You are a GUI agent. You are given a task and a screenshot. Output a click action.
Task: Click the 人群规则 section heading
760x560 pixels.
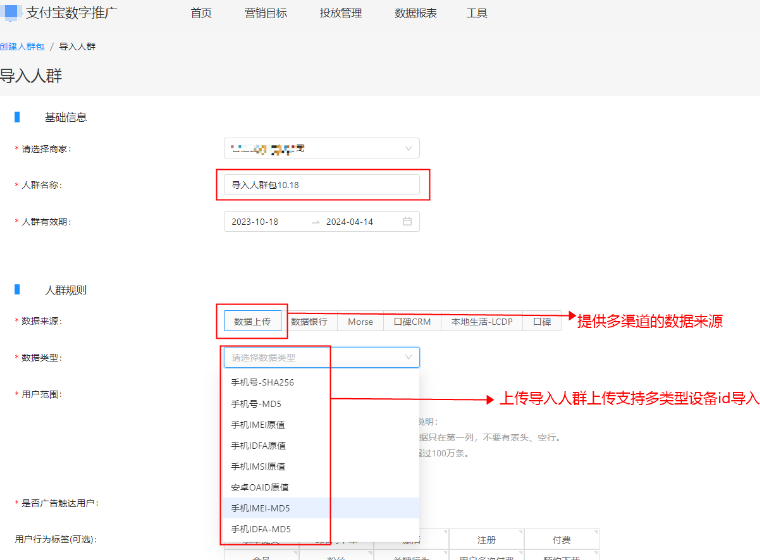click(65, 290)
